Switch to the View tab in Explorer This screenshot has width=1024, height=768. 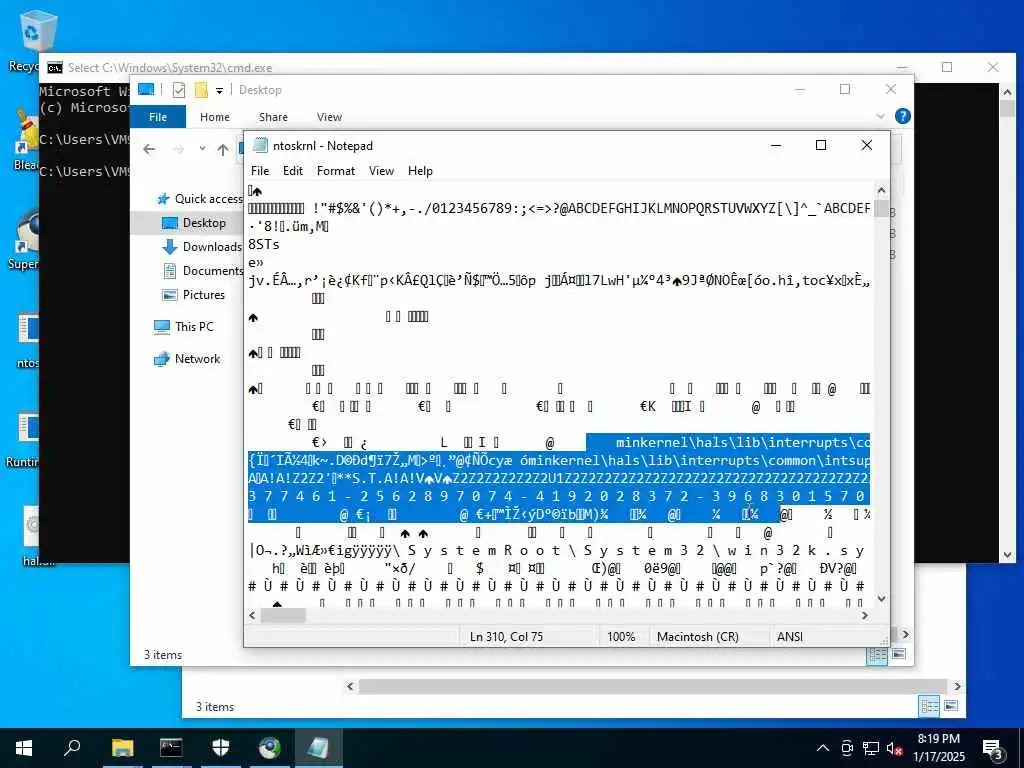[329, 117]
